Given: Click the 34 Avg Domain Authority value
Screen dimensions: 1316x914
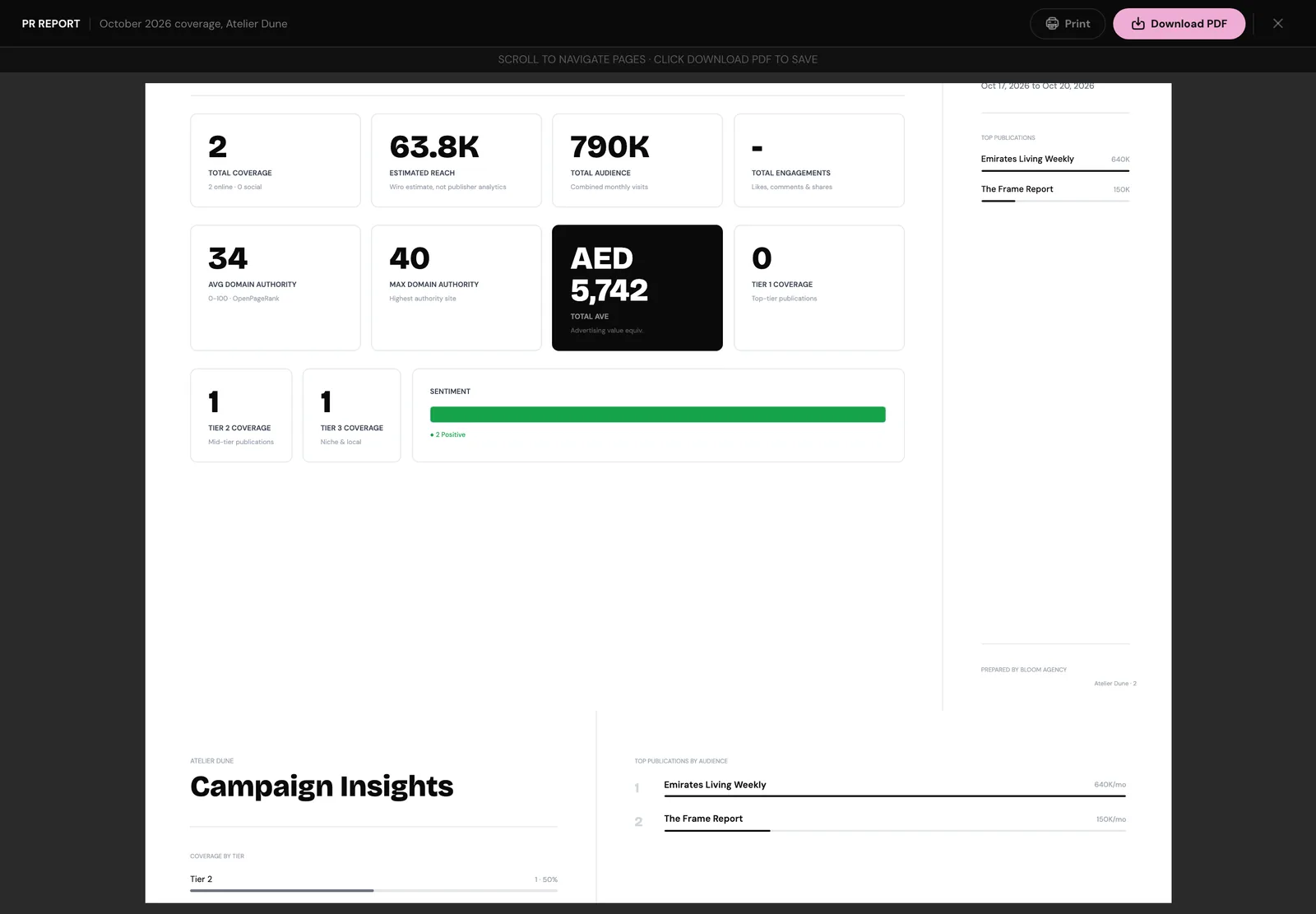Looking at the screenshot, I should point(228,258).
